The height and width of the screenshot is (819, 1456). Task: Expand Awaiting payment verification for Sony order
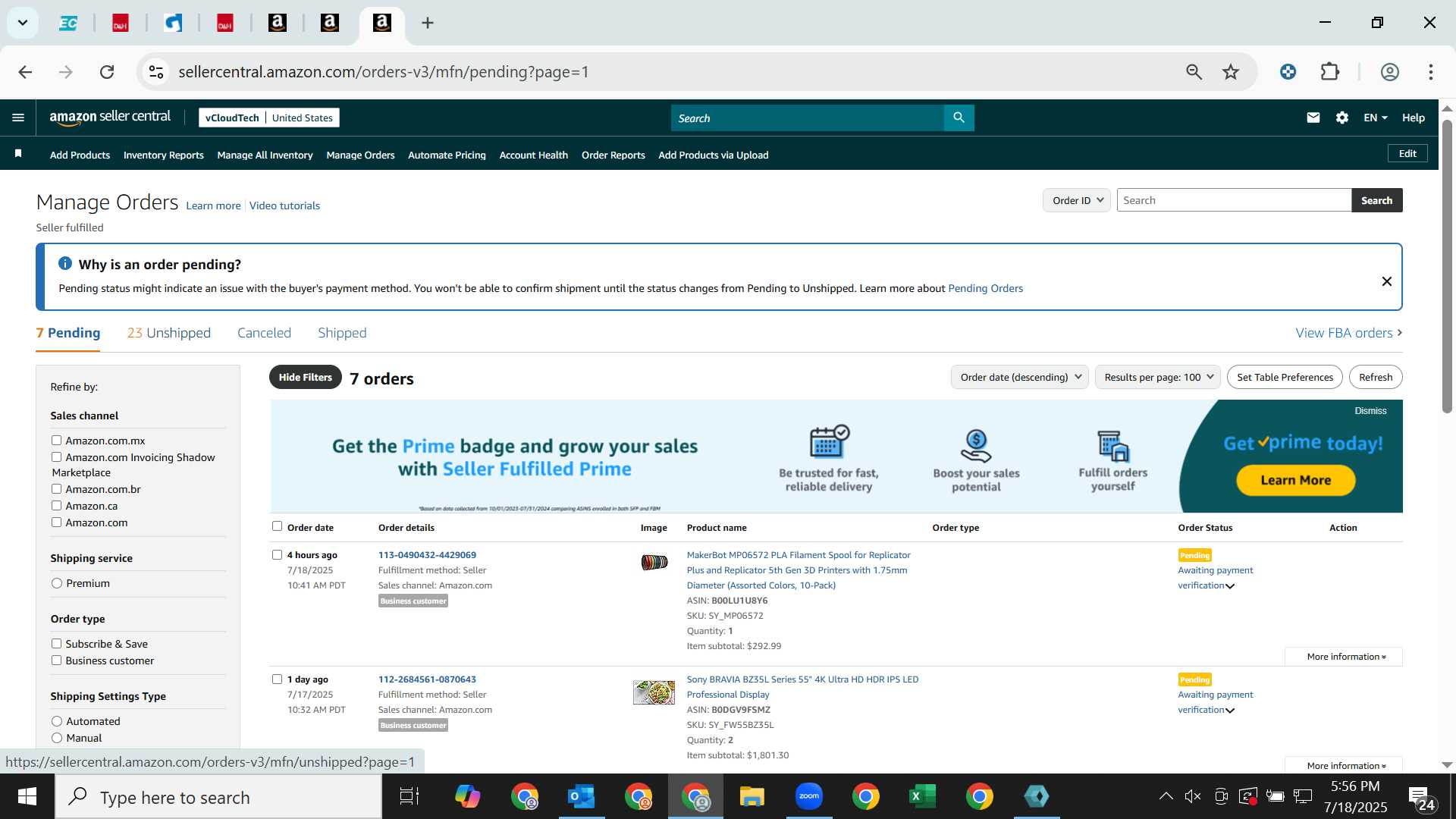(x=1215, y=702)
